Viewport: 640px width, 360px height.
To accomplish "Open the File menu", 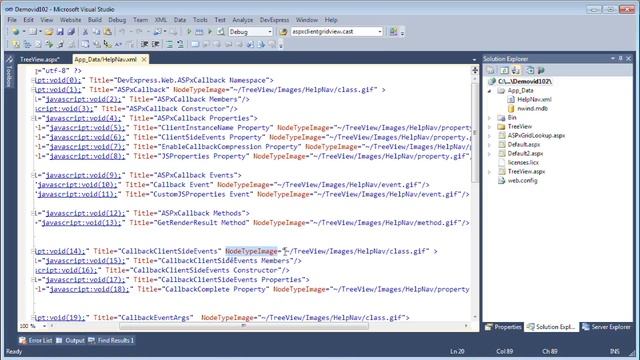I will 12,20.
